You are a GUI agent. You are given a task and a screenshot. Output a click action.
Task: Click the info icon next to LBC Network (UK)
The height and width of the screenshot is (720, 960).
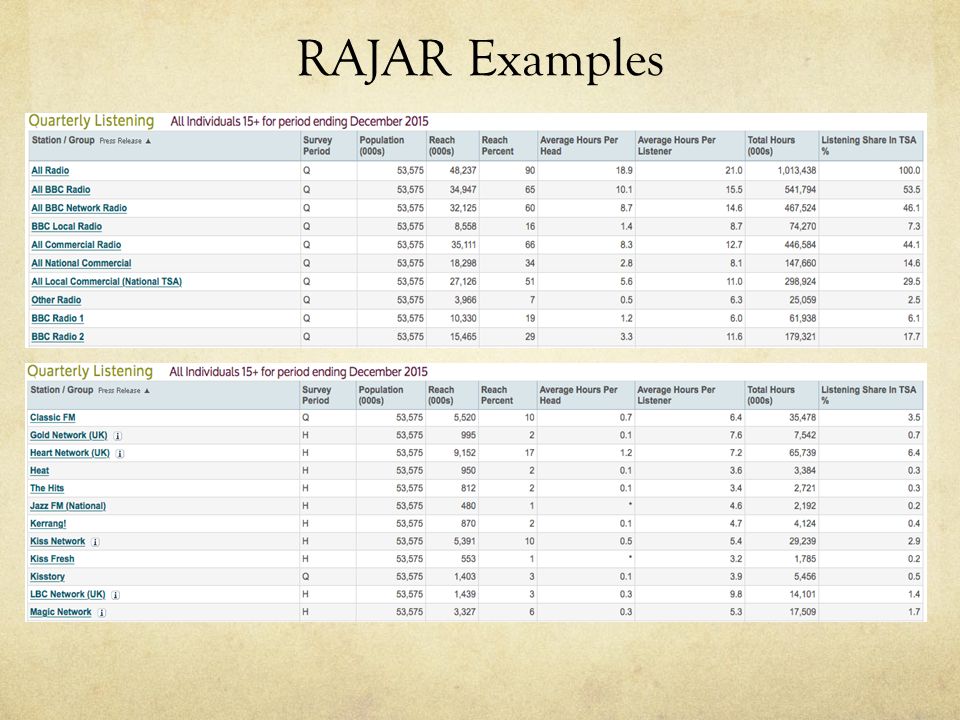pyautogui.click(x=116, y=595)
